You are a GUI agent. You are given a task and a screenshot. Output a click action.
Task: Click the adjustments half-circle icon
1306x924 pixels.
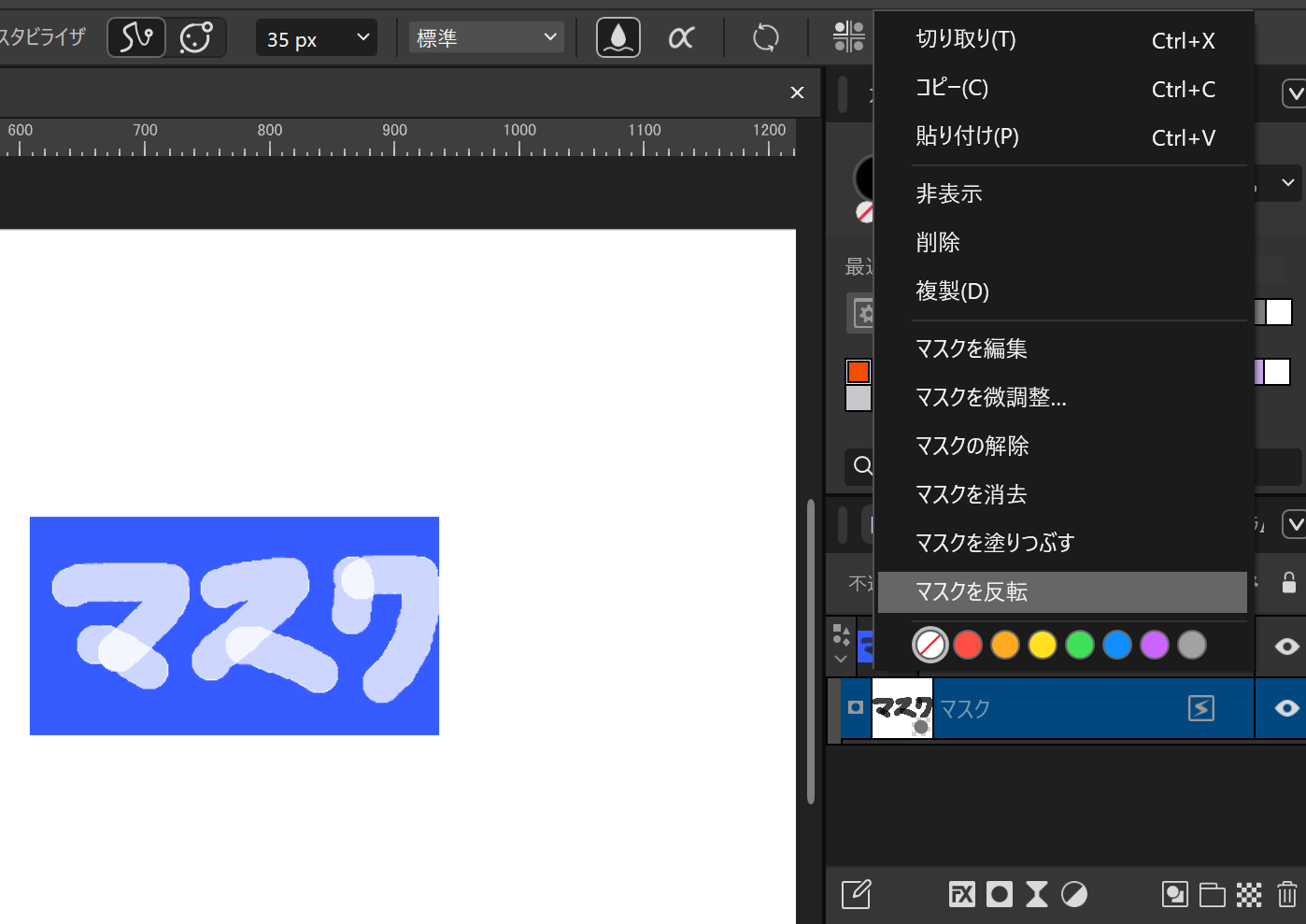coord(1074,894)
